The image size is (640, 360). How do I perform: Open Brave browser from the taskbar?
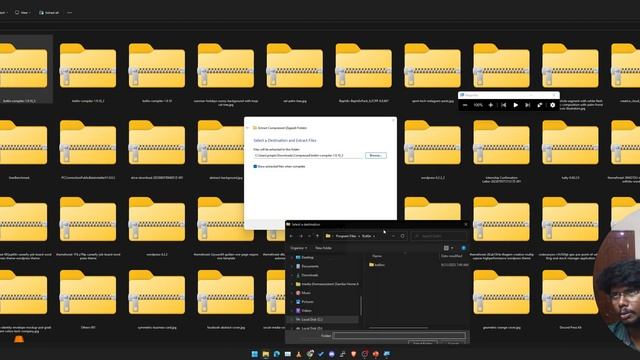coord(353,354)
